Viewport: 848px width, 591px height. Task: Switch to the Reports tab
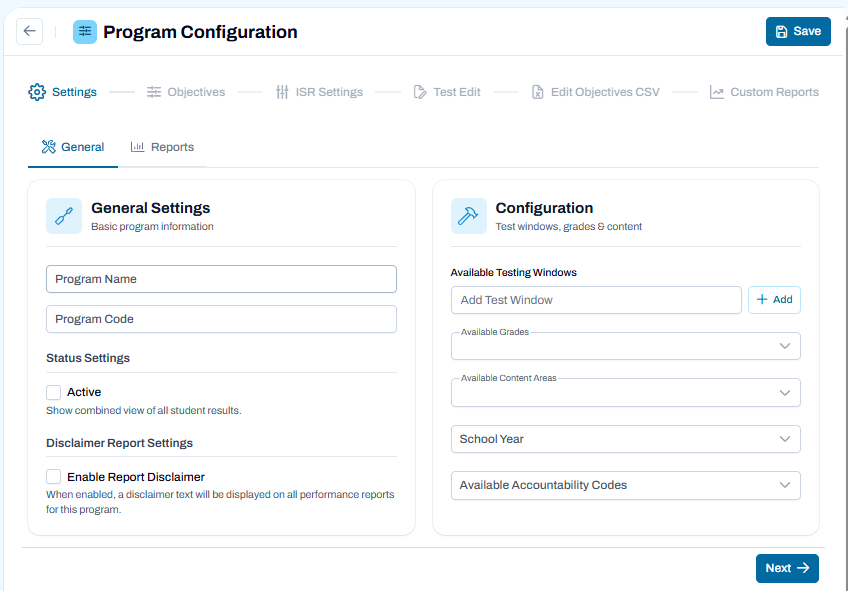pos(162,147)
